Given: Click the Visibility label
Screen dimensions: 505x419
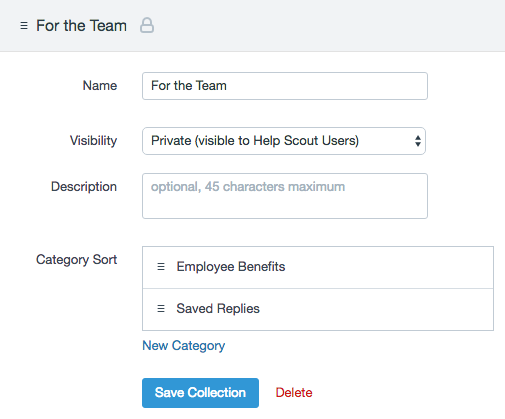Looking at the screenshot, I should 93,141.
